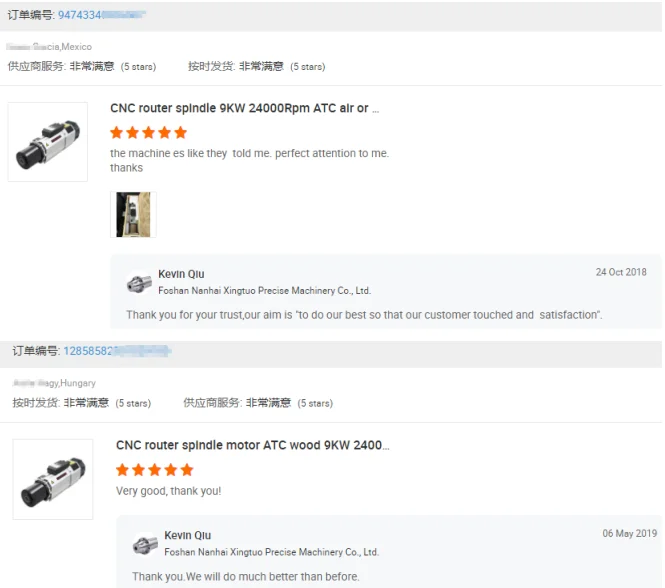Click the 06 May 2019 reply date

pyautogui.click(x=629, y=533)
